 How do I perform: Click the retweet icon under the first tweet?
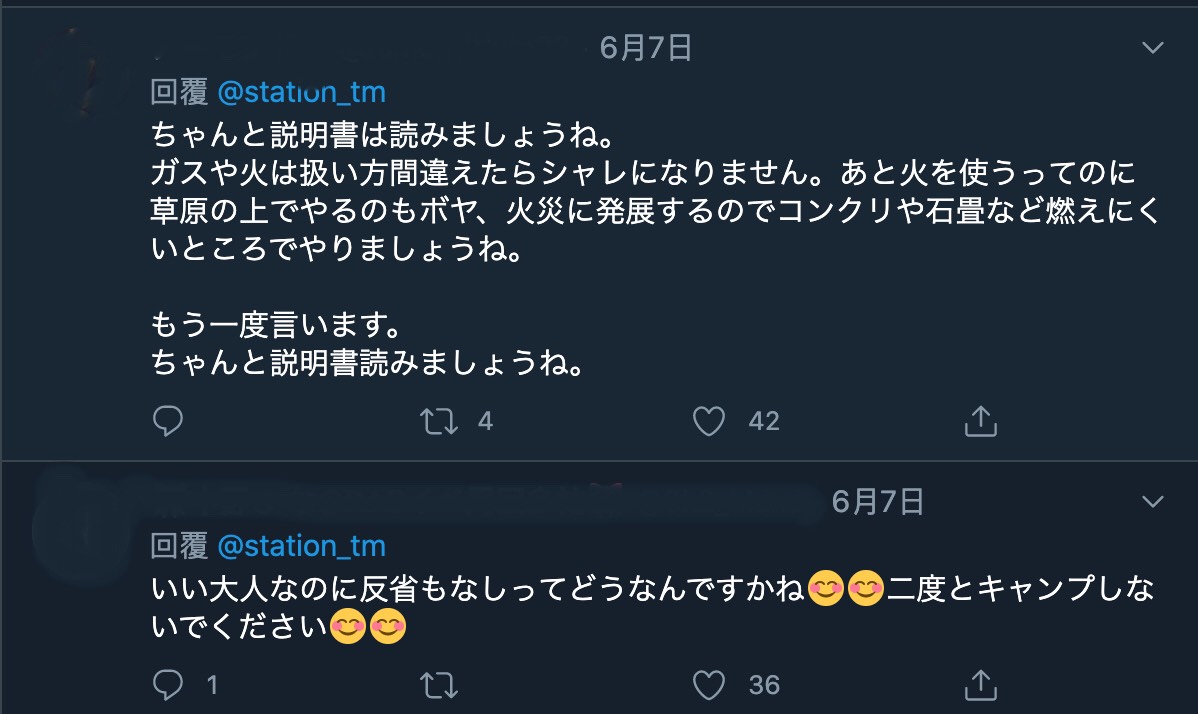[x=437, y=421]
